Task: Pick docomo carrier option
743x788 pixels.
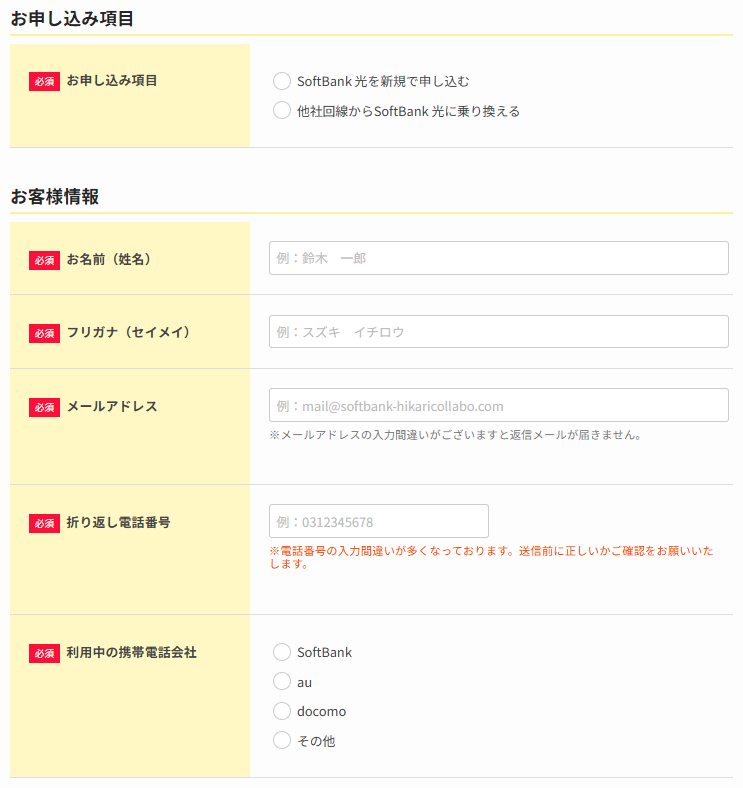Action: pyautogui.click(x=282, y=711)
